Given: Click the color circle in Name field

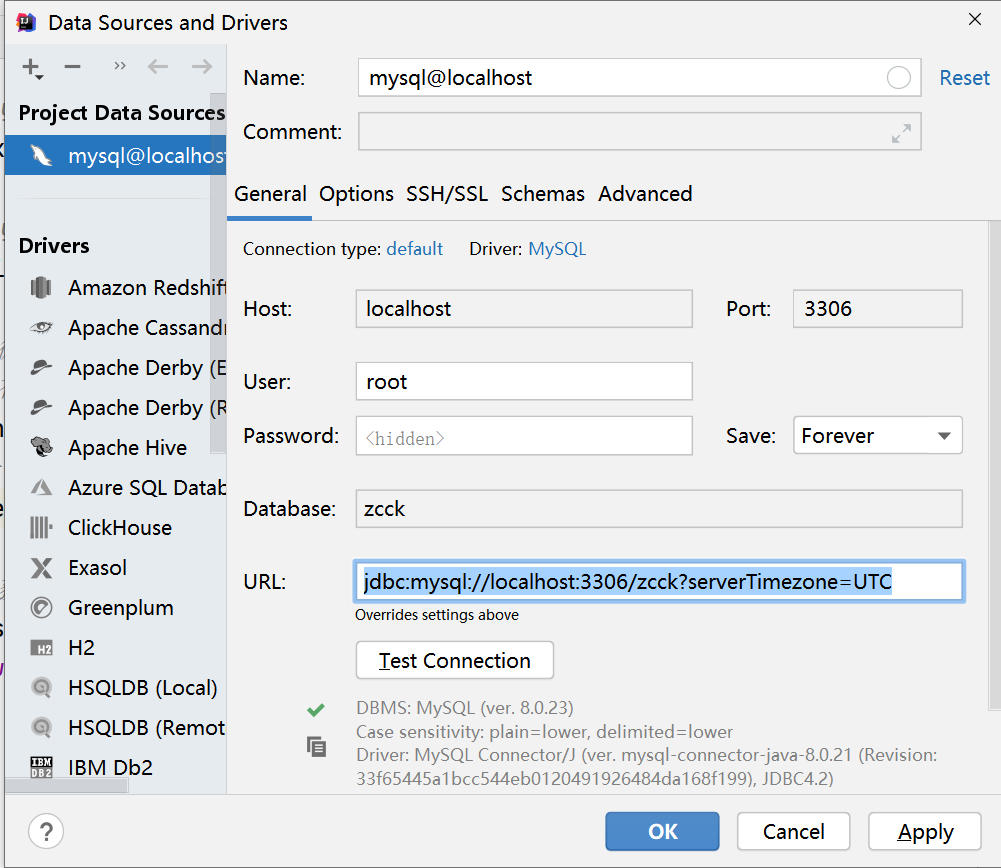Looking at the screenshot, I should 898,78.
